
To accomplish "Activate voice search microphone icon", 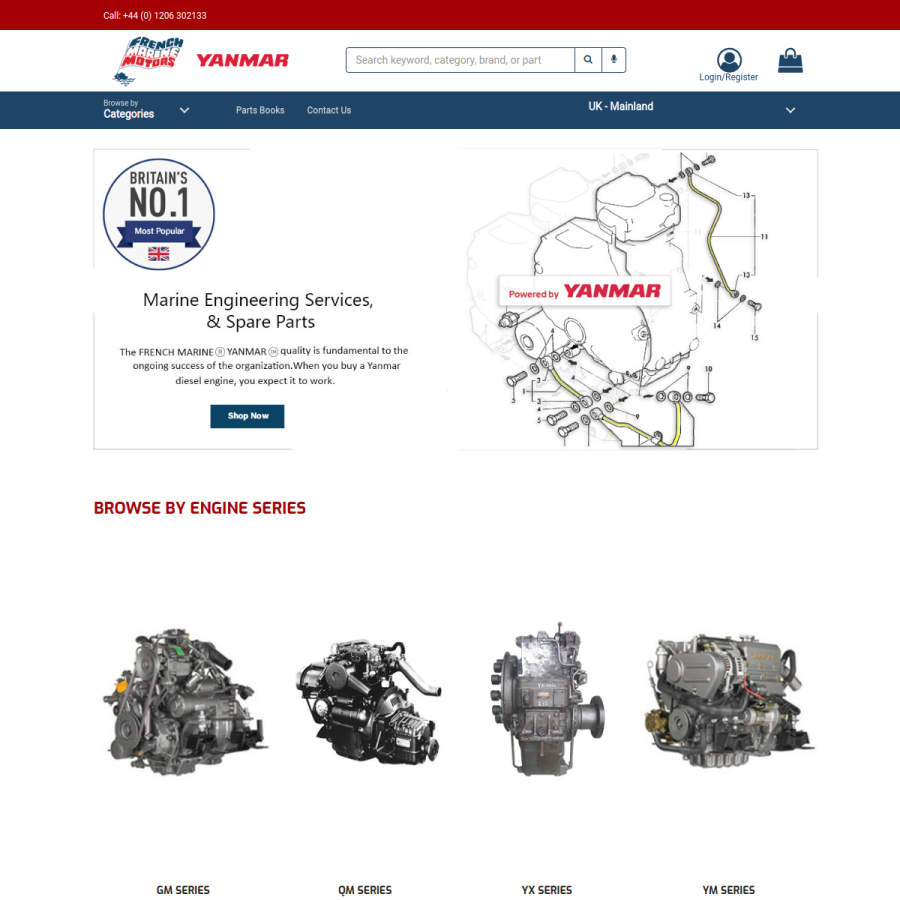I will coord(614,60).
